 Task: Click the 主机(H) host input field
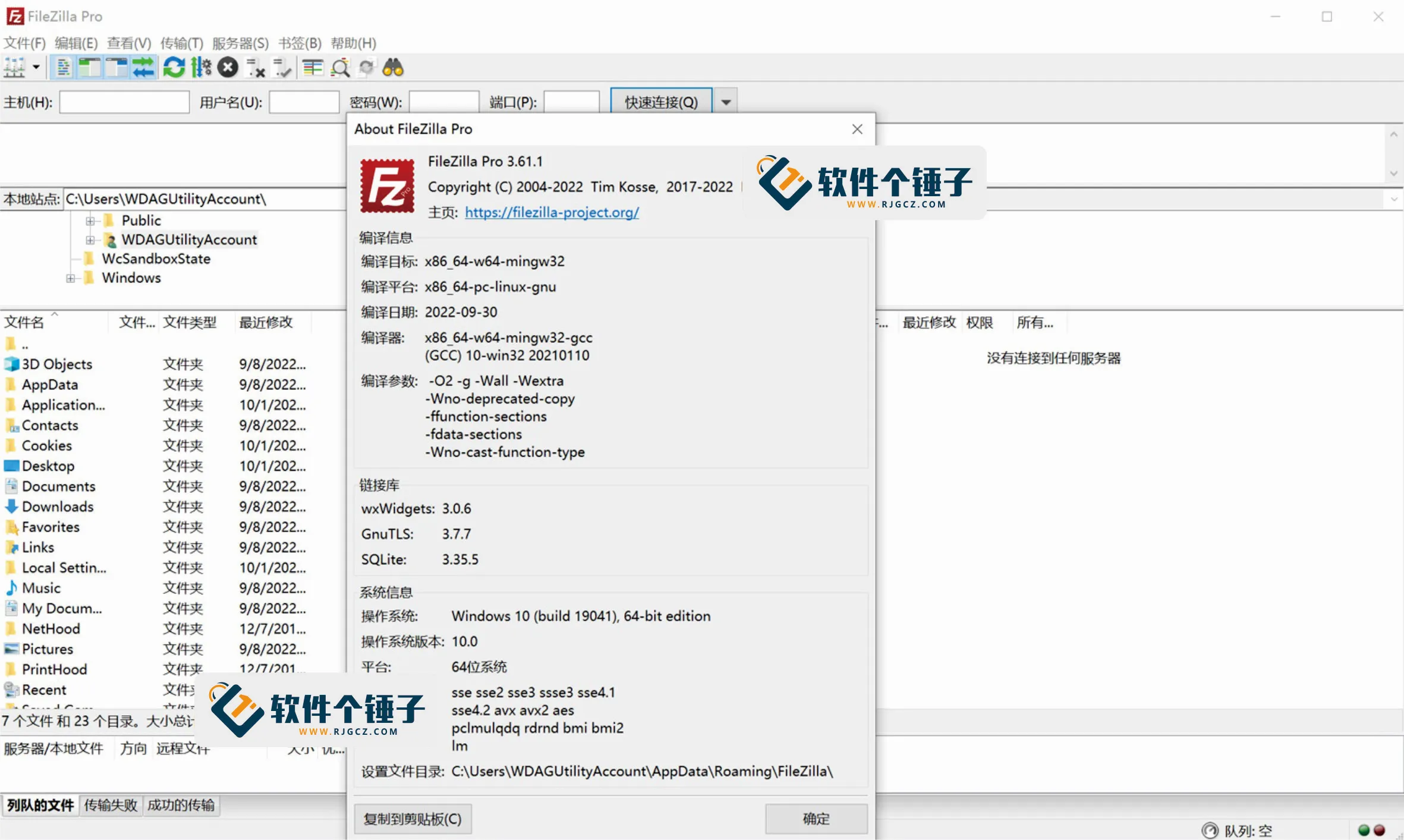pos(124,102)
